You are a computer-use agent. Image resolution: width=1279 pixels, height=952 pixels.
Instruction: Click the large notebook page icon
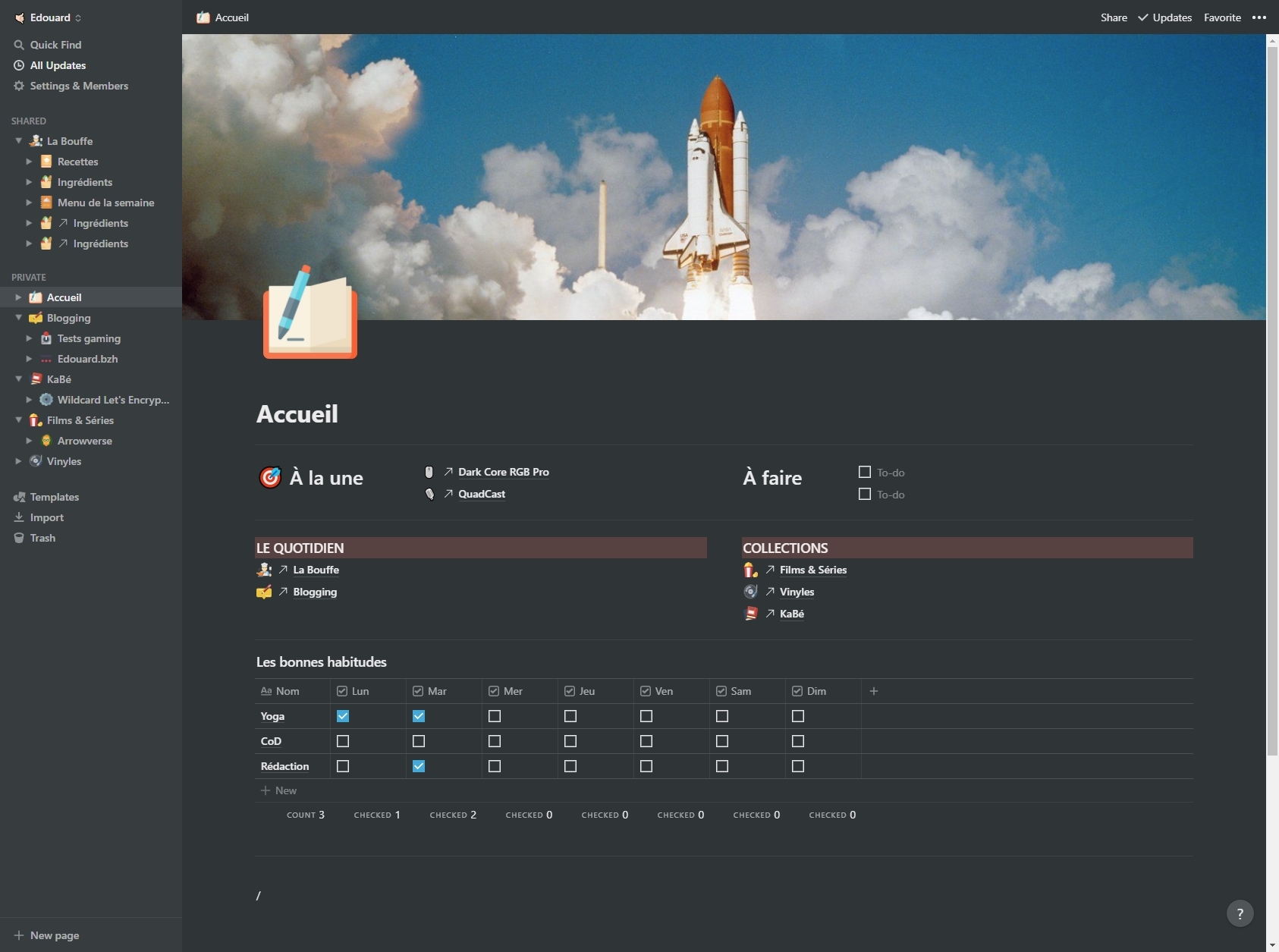pos(310,312)
